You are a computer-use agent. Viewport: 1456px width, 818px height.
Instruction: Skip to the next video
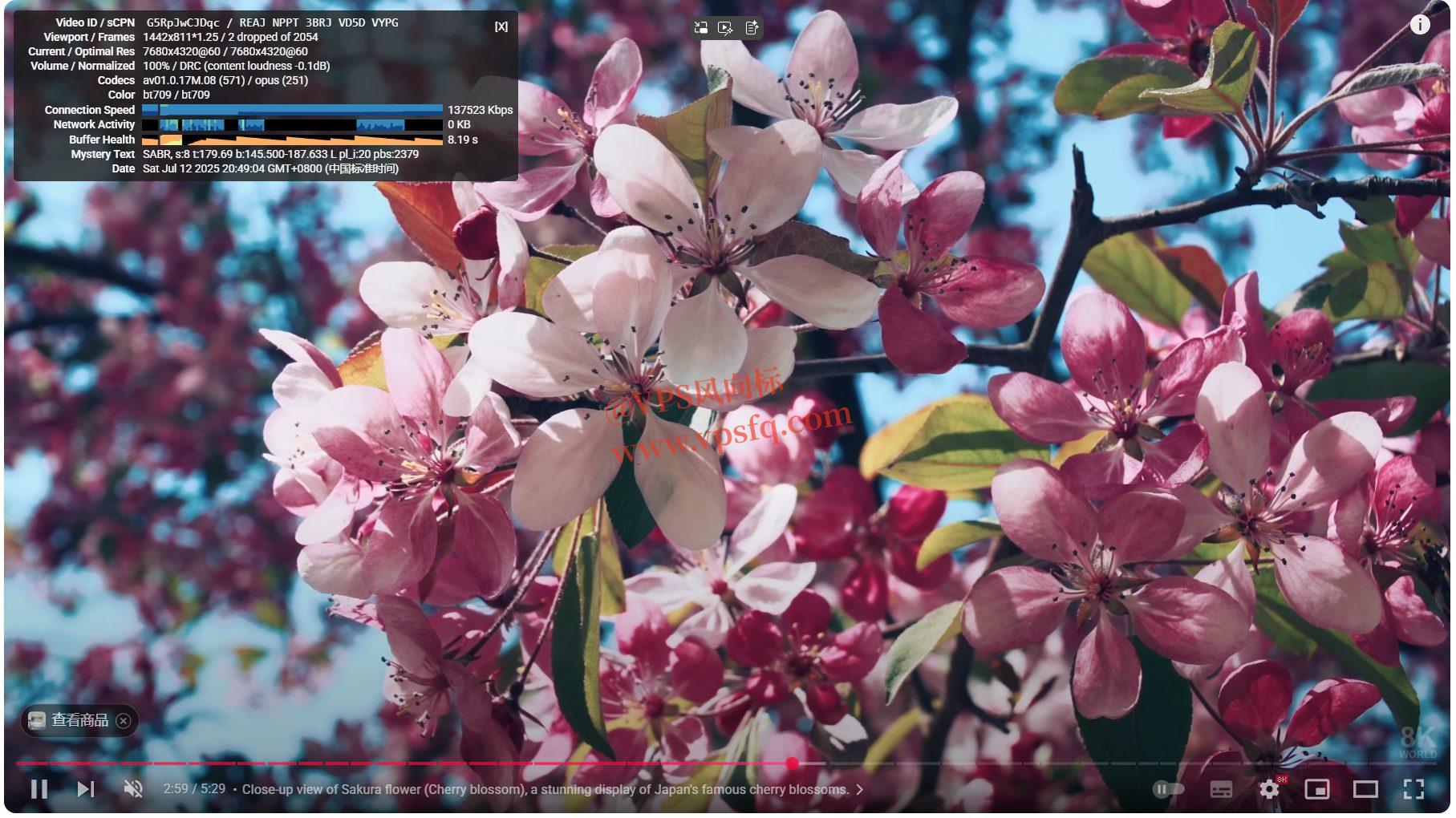click(86, 789)
